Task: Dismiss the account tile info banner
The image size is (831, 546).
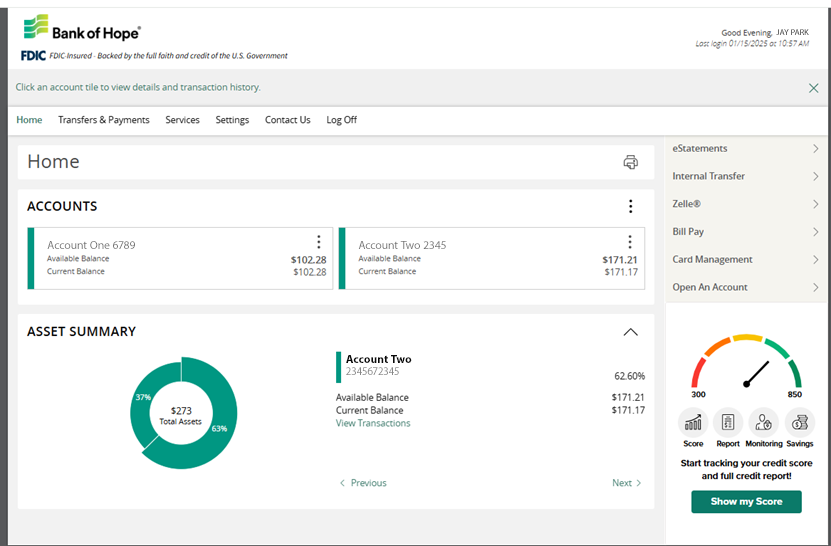Action: pos(814,88)
